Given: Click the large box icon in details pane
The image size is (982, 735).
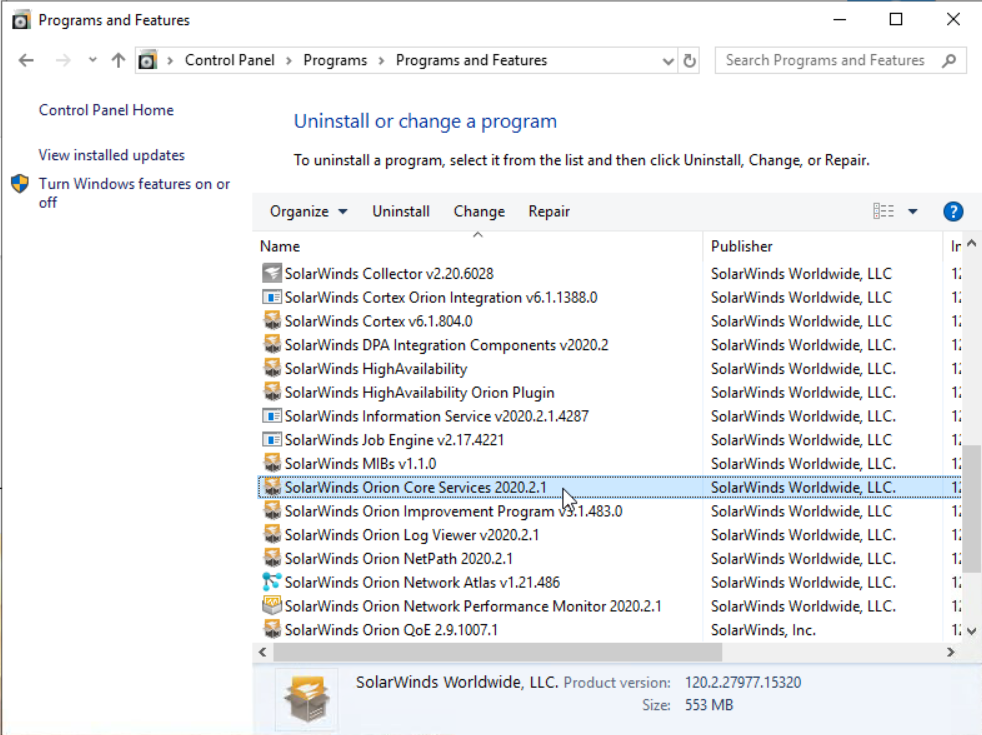Looking at the screenshot, I should point(306,699).
